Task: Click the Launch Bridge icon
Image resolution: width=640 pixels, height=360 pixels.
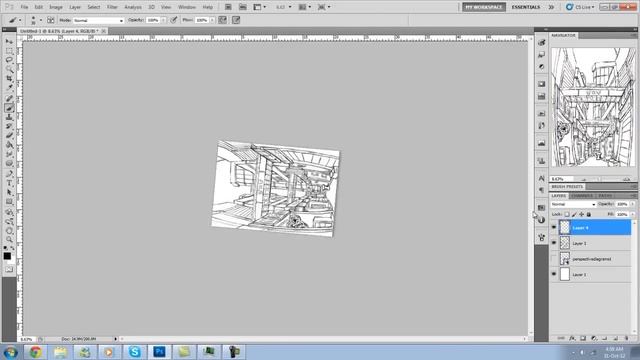Action: point(228,7)
